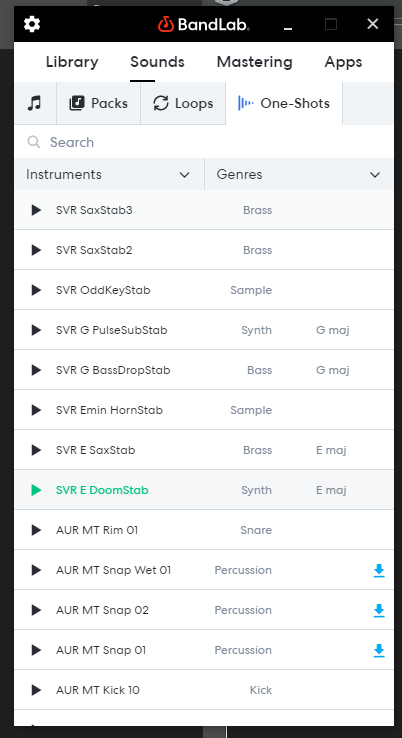The width and height of the screenshot is (402, 738).
Task: Click Kick tag on AUR MT Kick 10
Action: (261, 690)
